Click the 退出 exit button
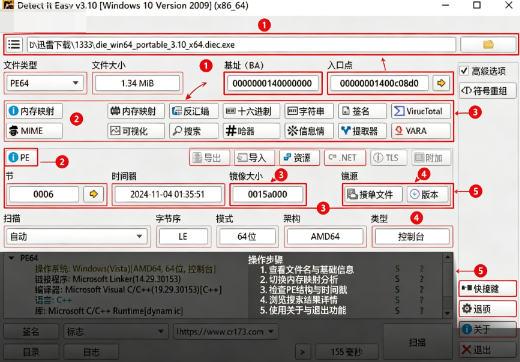 pyautogui.click(x=488, y=350)
